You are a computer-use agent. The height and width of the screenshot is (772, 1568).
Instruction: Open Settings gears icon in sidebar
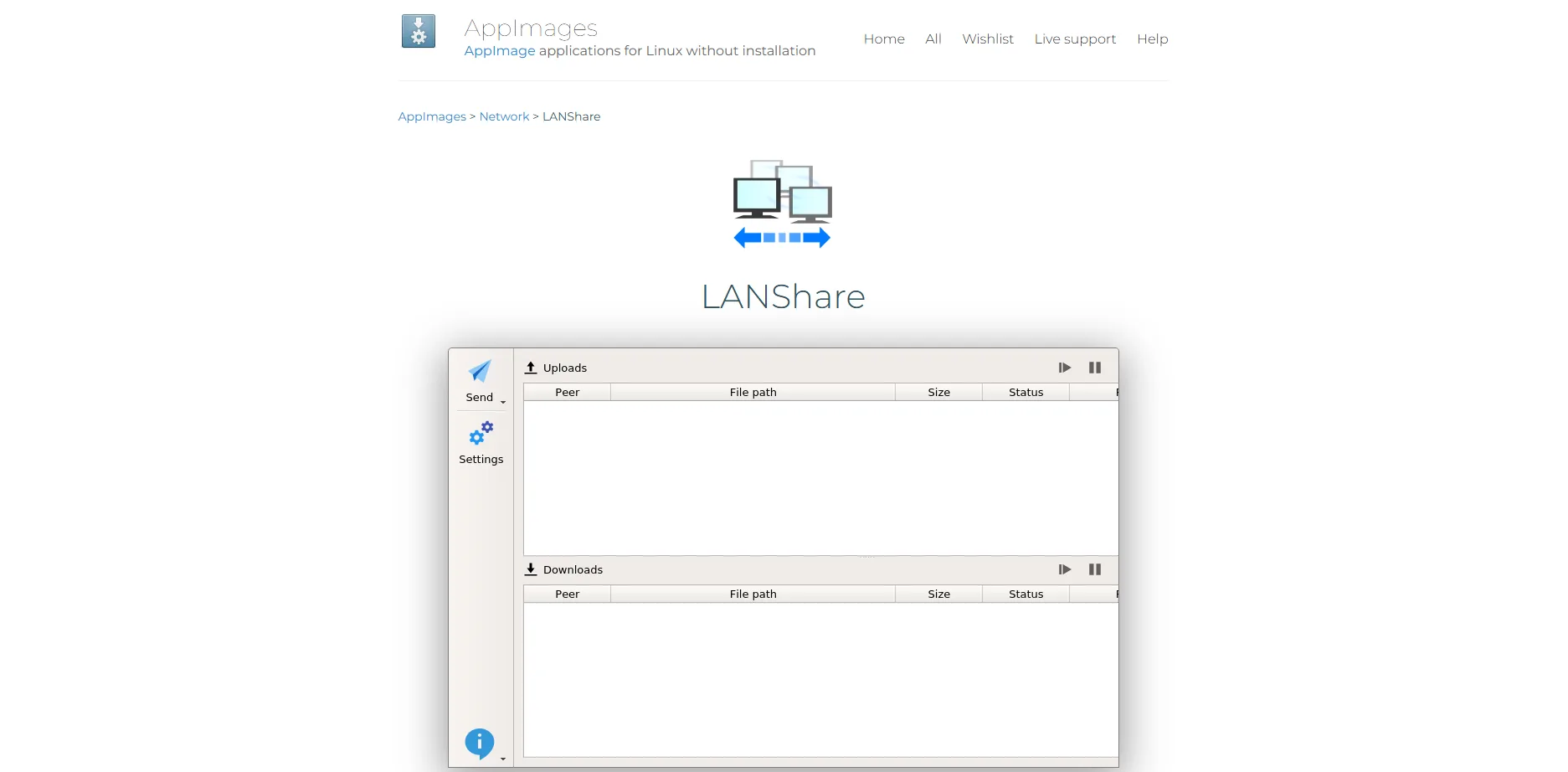point(481,433)
